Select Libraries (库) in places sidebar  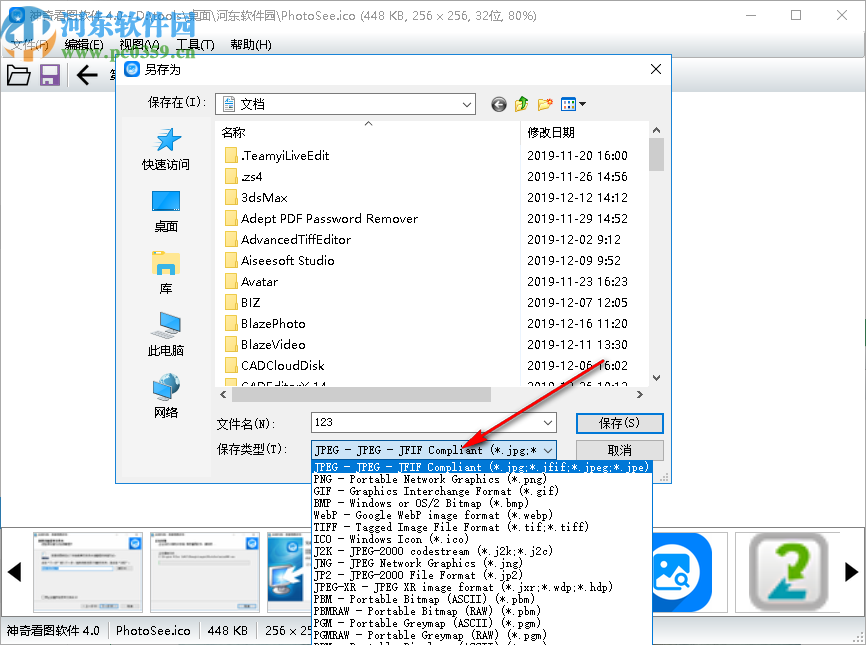tap(166, 273)
